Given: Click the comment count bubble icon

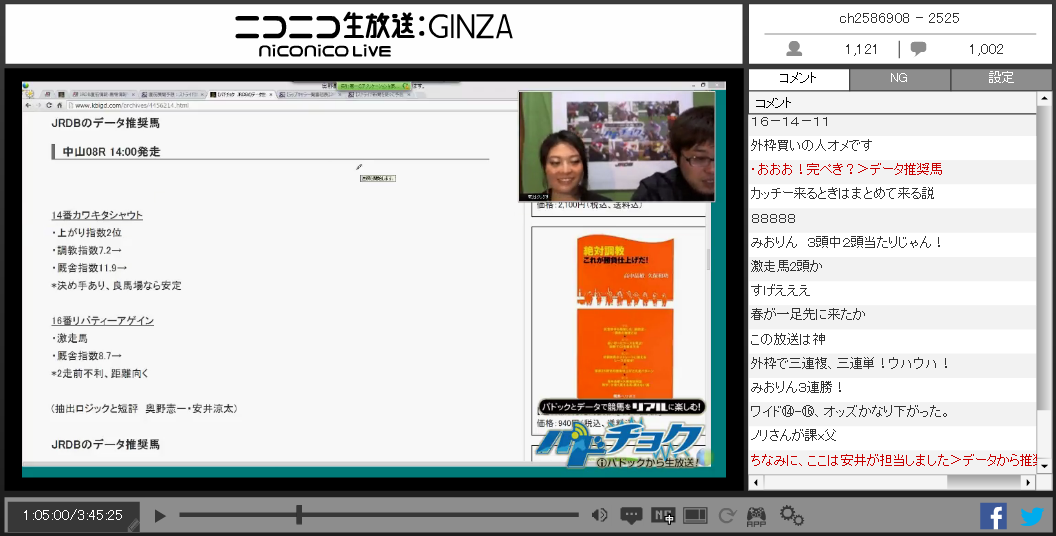Looking at the screenshot, I should pyautogui.click(x=918, y=48).
